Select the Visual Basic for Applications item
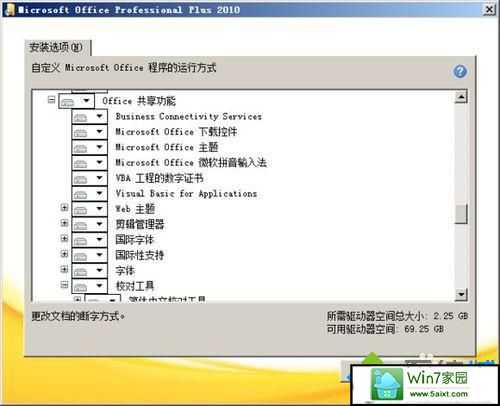Screen dimensions: 500x406 (186, 194)
